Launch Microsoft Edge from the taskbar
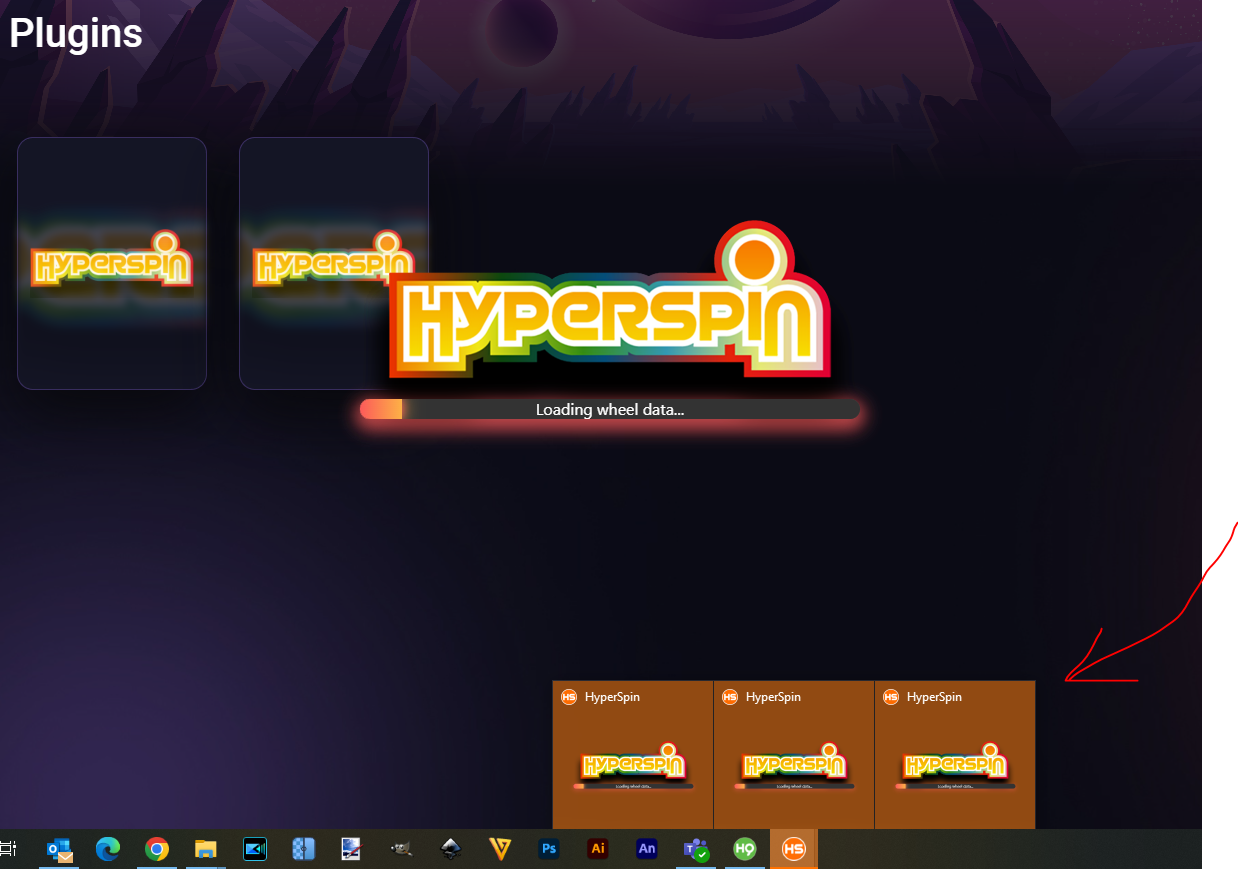1238x869 pixels. (107, 849)
